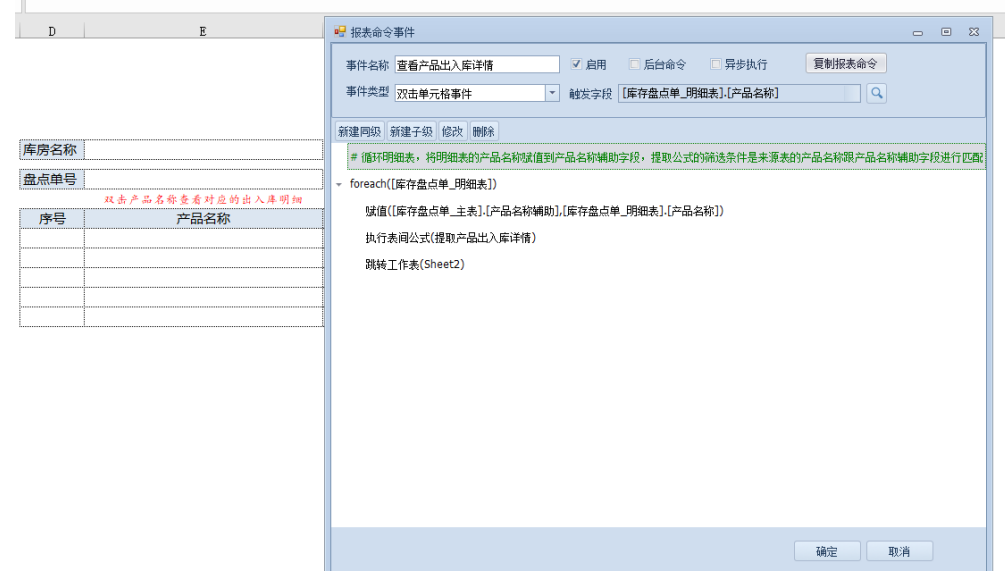Open the 事件类型 dropdown list
The height and width of the screenshot is (581, 1005).
click(552, 93)
